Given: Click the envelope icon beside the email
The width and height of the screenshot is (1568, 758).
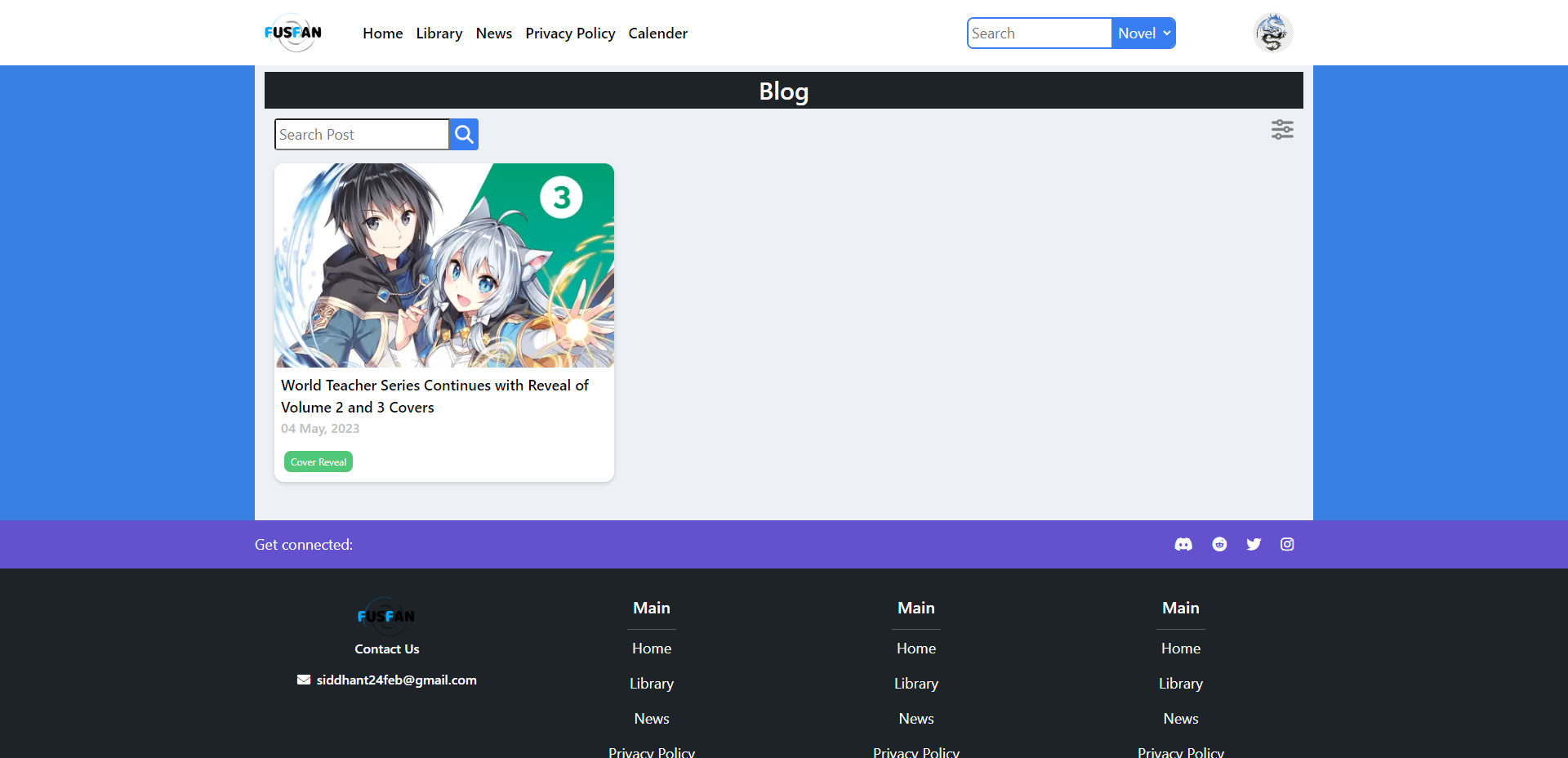Looking at the screenshot, I should click(x=304, y=680).
